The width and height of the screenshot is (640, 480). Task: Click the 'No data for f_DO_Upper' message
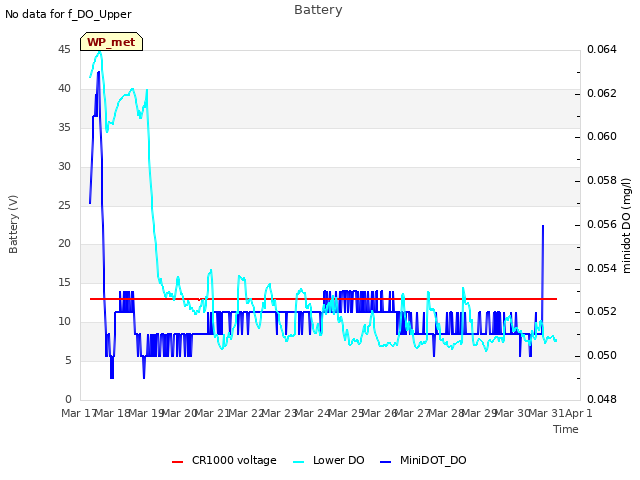coord(68,14)
